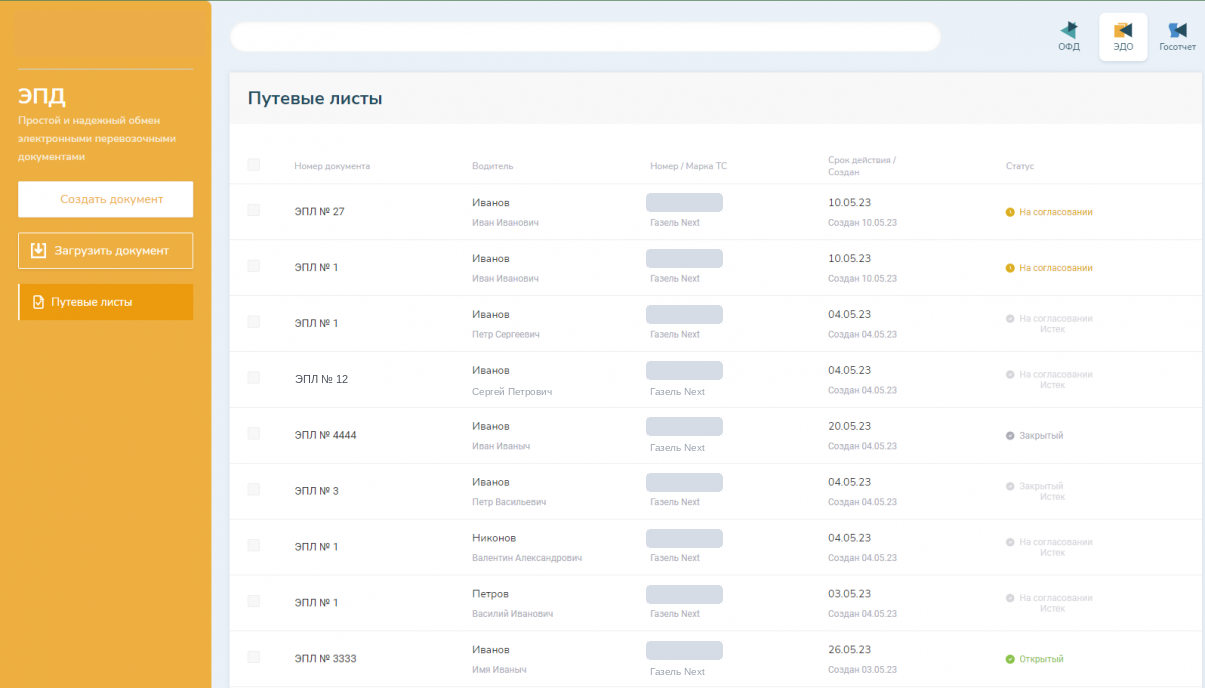Open driver Никонов Валентин Александрович entry
This screenshot has width=1205, height=688.
[526, 548]
